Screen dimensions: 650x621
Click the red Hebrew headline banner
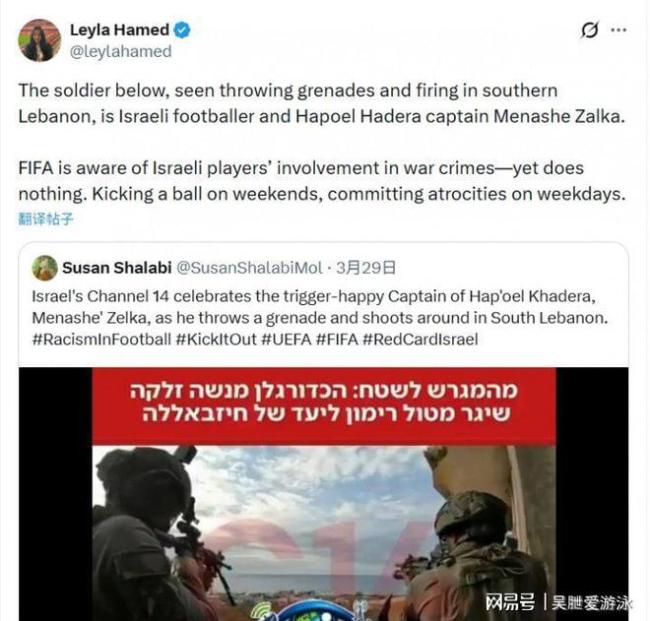pos(323,406)
